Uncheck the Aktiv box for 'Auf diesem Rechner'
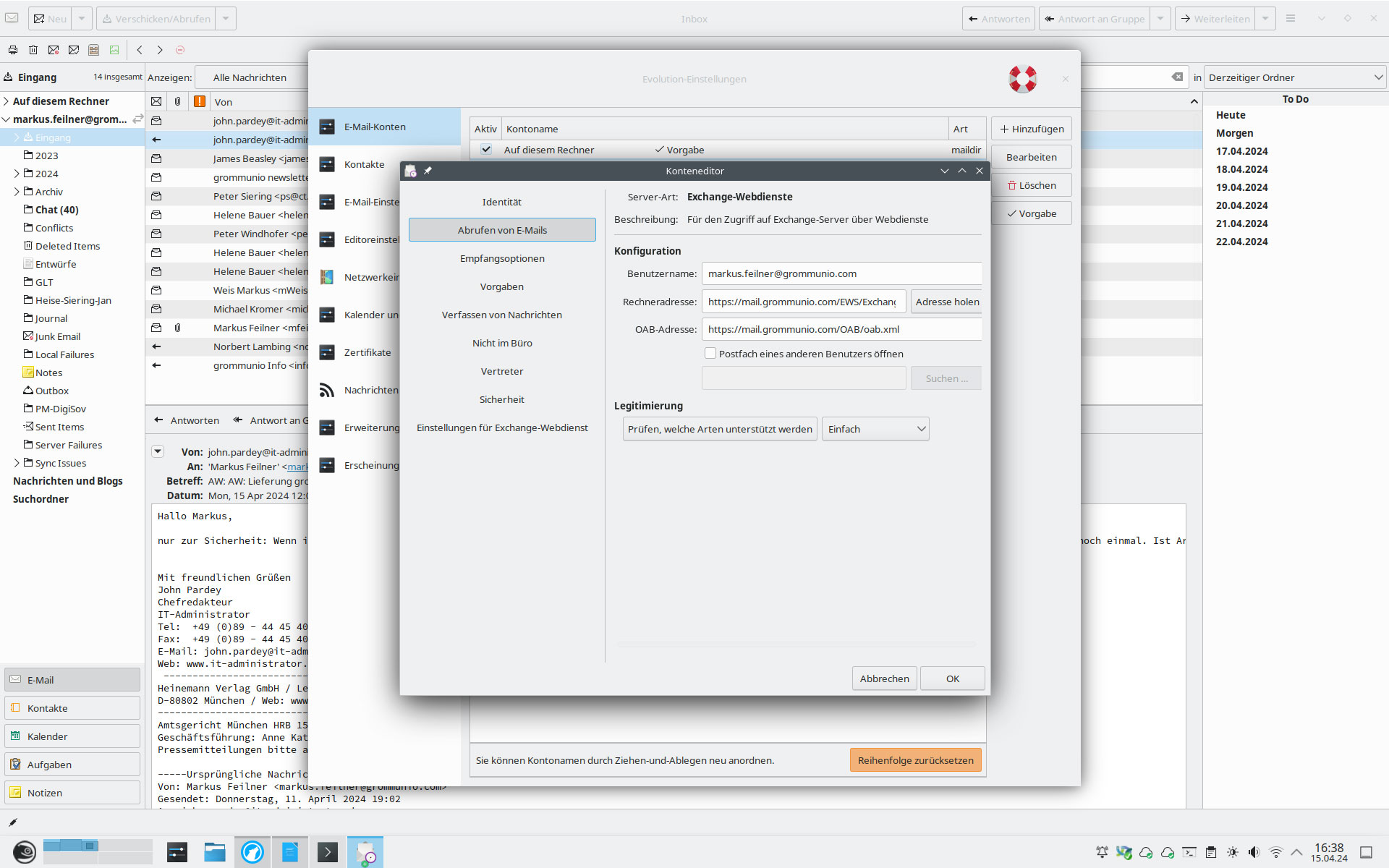This screenshot has width=1389, height=868. click(486, 150)
